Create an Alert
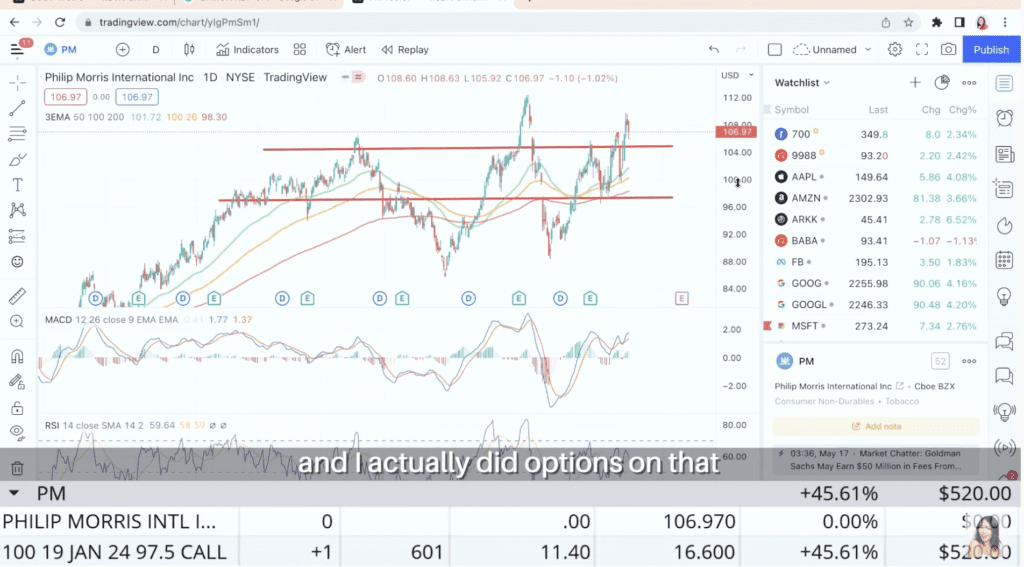This screenshot has width=1024, height=567. (x=346, y=50)
